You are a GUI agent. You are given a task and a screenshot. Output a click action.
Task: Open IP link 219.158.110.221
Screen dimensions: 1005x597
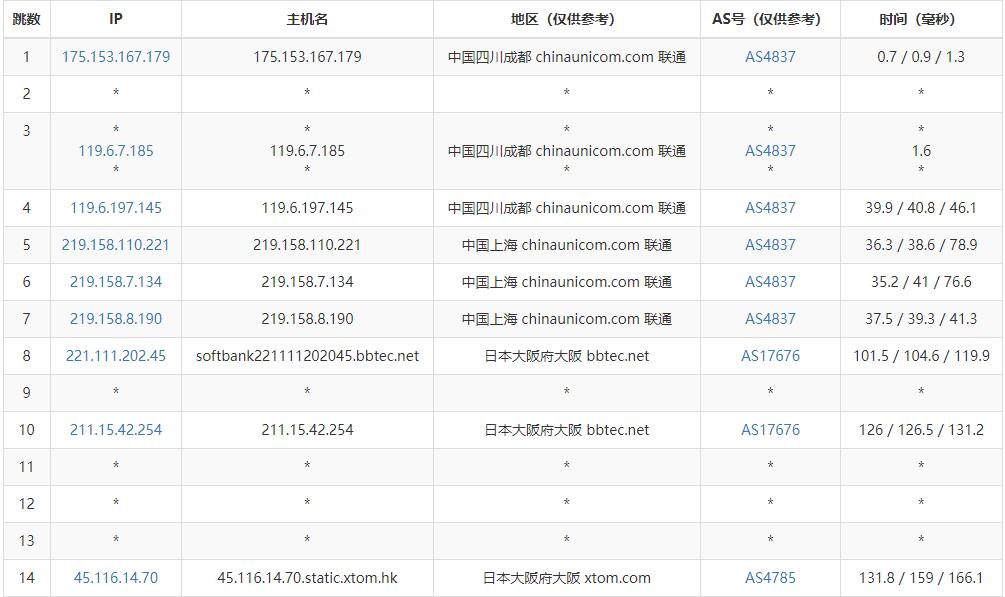coord(116,245)
